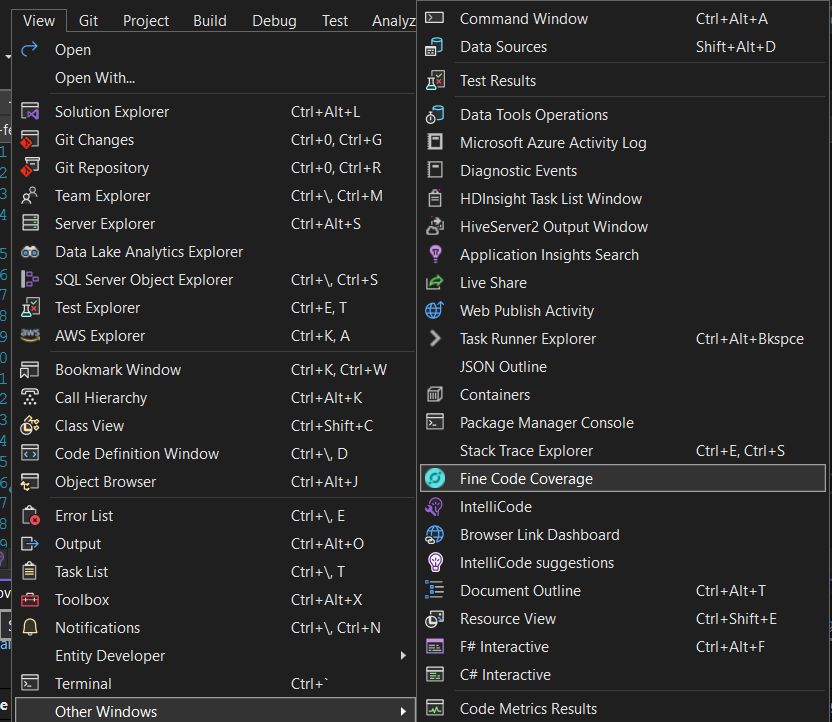Click the SQL Server Object Explorer icon
Viewport: 832px width, 722px height.
click(x=30, y=280)
